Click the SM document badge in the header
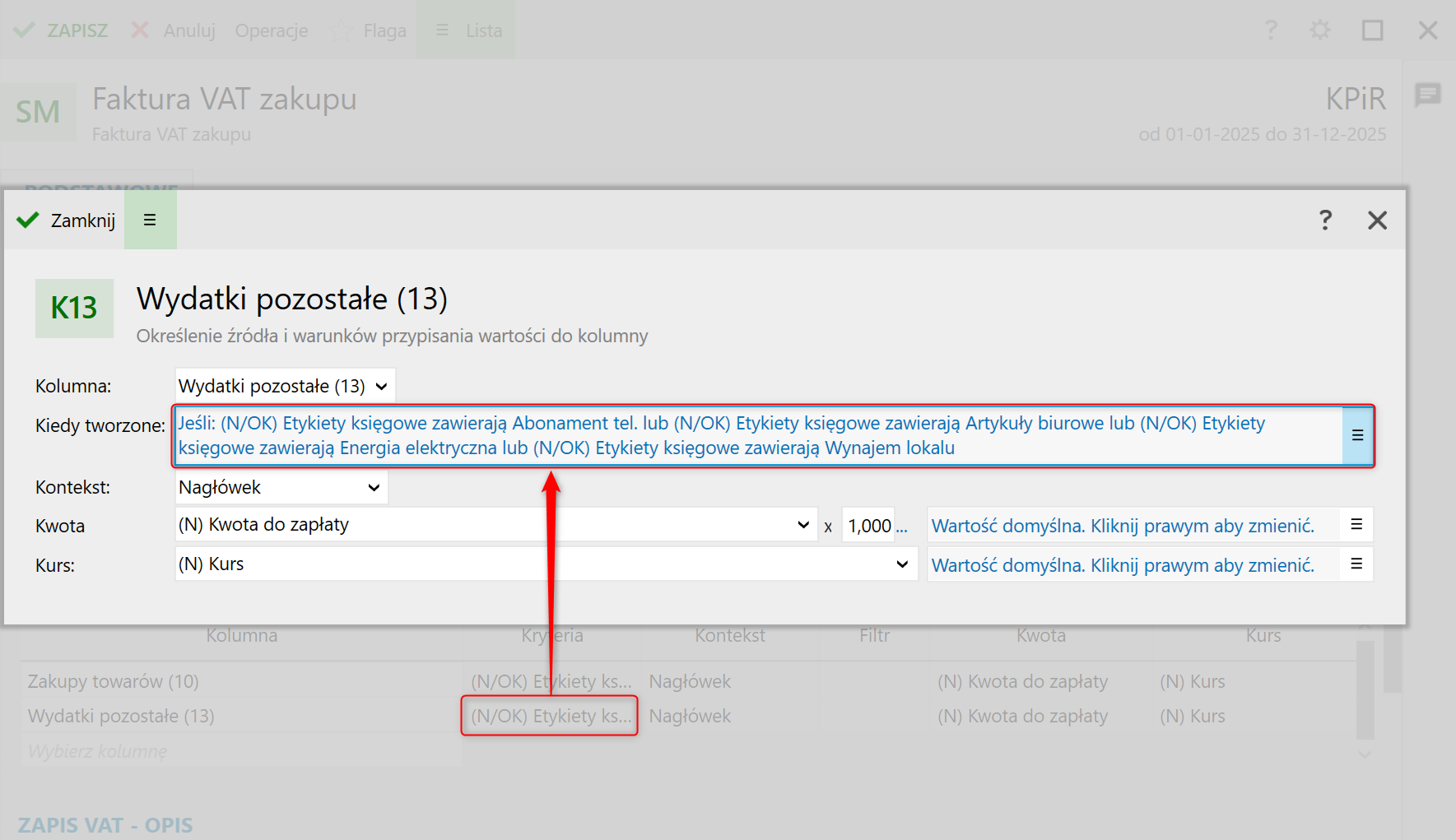The height and width of the screenshot is (840, 1456). (x=38, y=112)
